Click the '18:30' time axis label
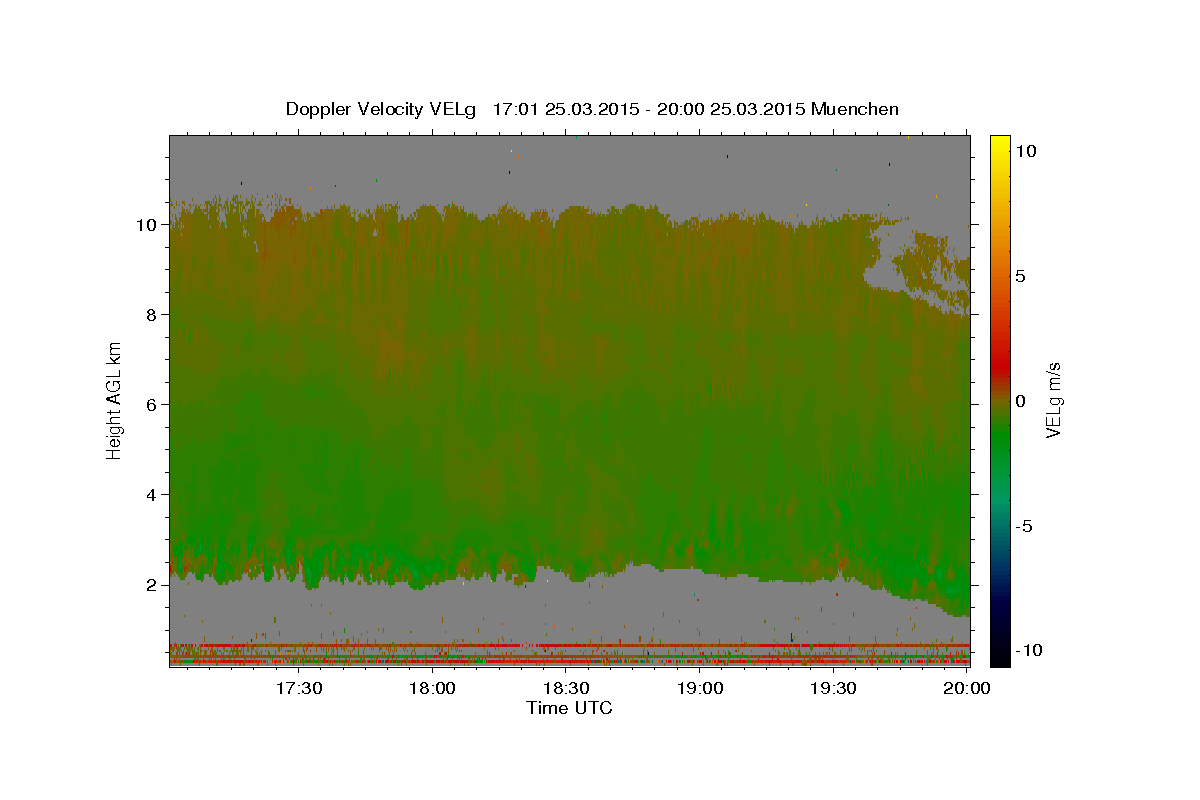The width and height of the screenshot is (1200, 800). pyautogui.click(x=566, y=688)
